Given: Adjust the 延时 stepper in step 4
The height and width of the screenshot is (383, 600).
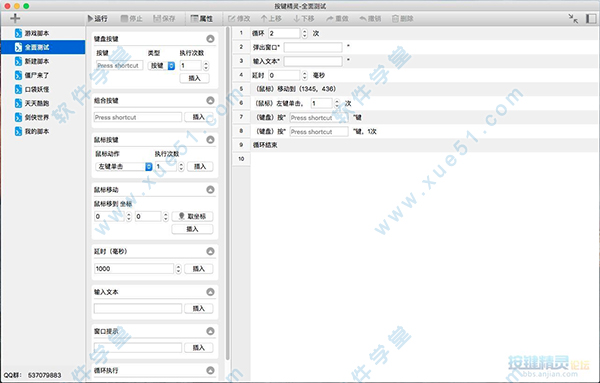Looking at the screenshot, I should (305, 75).
